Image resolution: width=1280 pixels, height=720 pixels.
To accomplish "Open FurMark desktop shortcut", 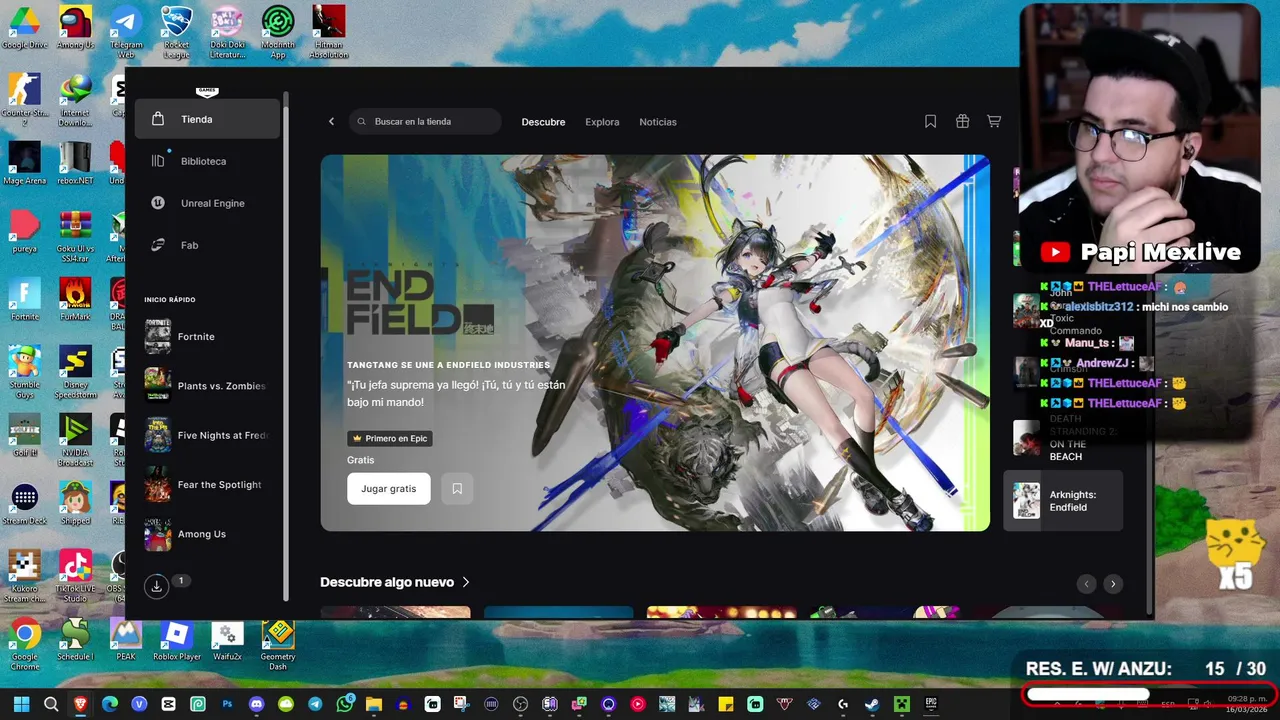I will click(x=75, y=300).
